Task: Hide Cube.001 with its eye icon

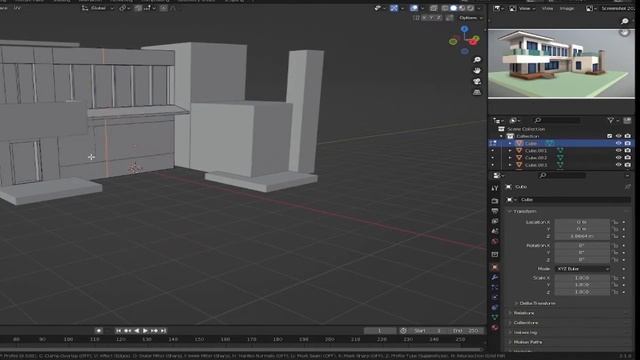Action: tap(619, 151)
